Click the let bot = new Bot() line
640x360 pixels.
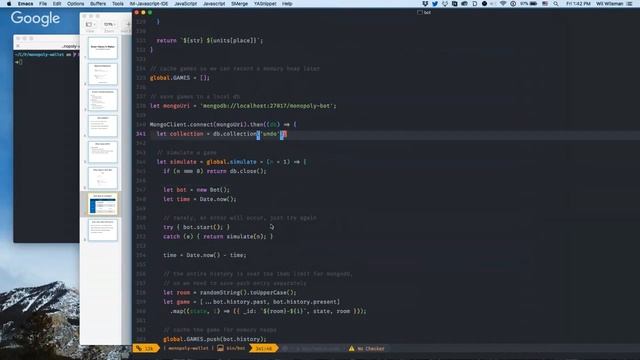pos(196,190)
